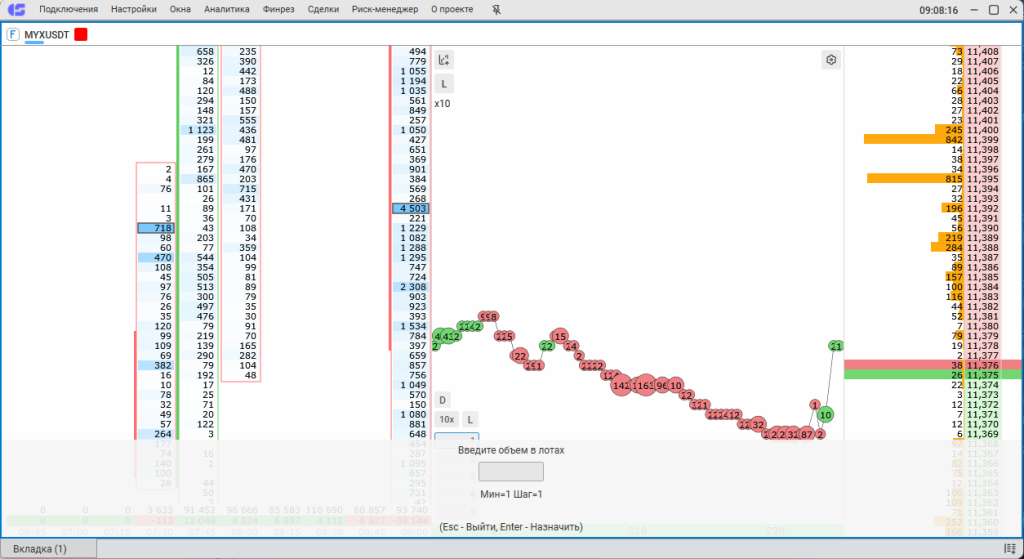The height and width of the screenshot is (559, 1024).
Task: Click the Мин=1 Шаг=1 hint text
Action: (x=511, y=494)
